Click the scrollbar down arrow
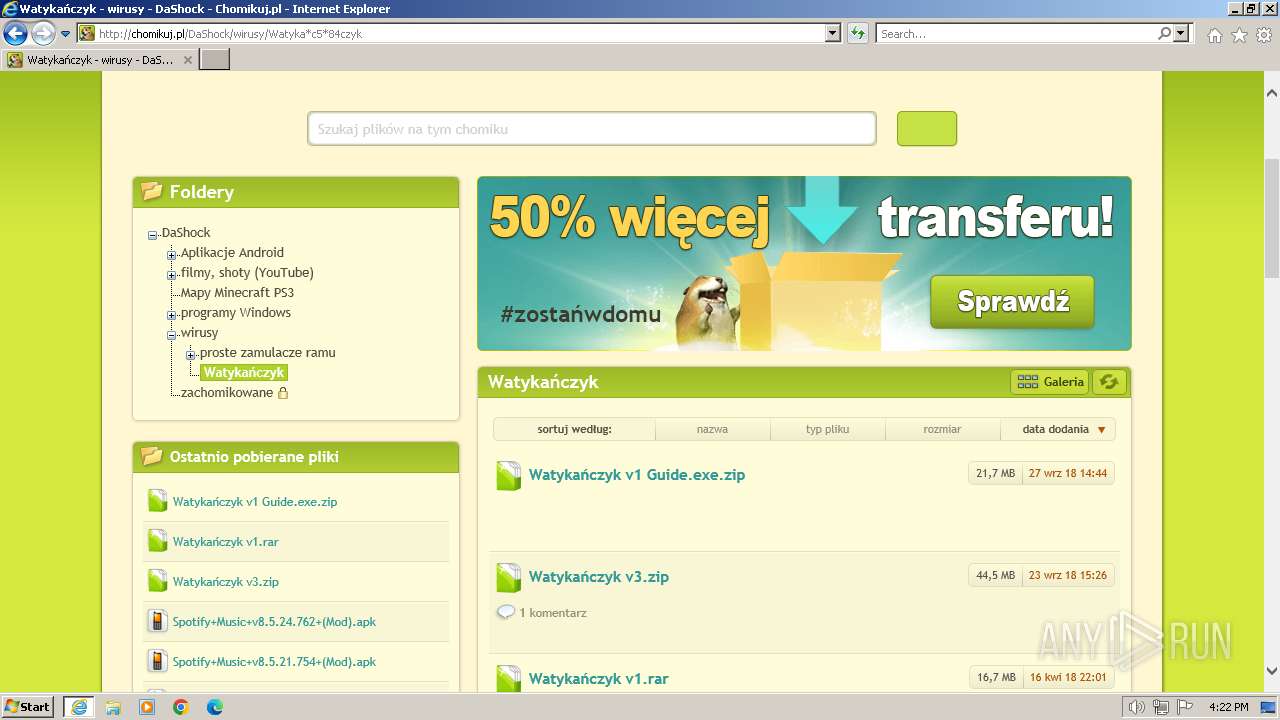1280x720 pixels. coord(1271,671)
